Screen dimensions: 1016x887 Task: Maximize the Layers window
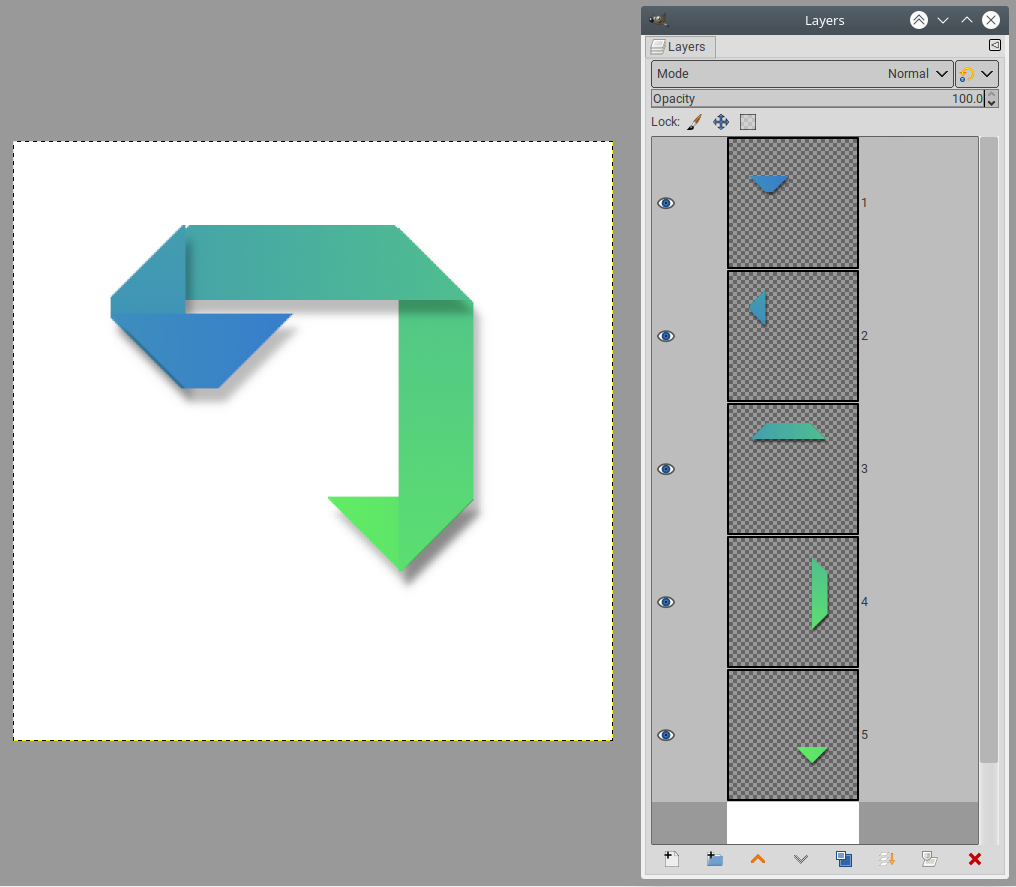967,20
